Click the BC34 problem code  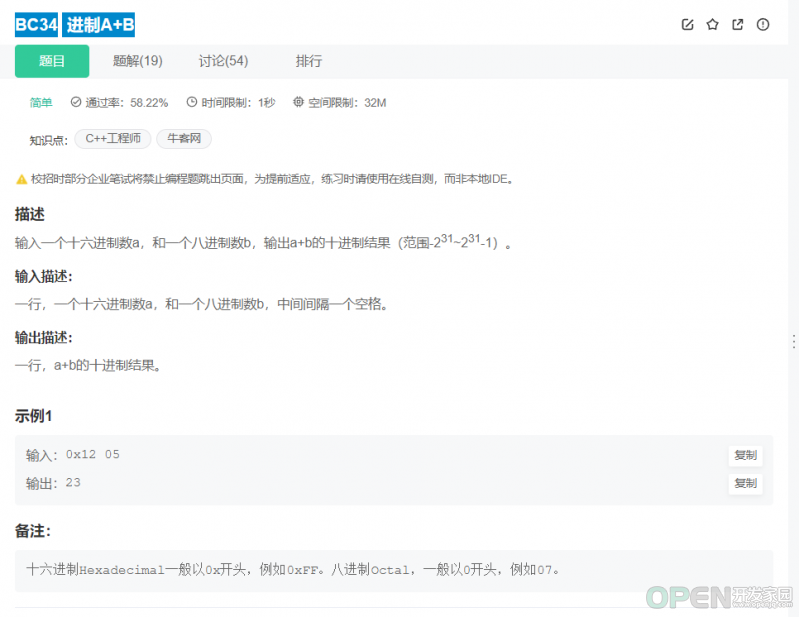[36, 24]
